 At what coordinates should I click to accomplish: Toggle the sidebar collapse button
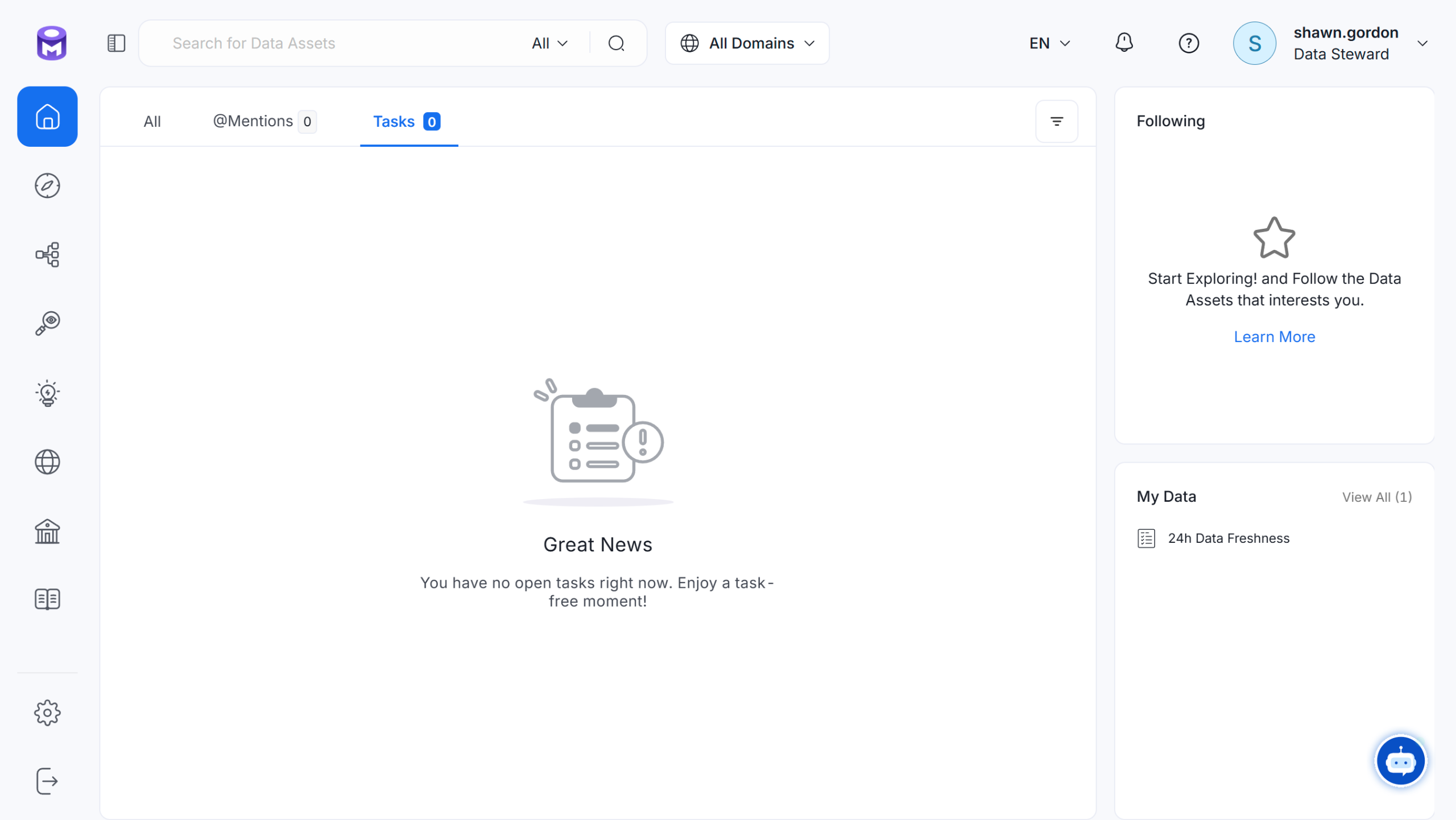[116, 43]
